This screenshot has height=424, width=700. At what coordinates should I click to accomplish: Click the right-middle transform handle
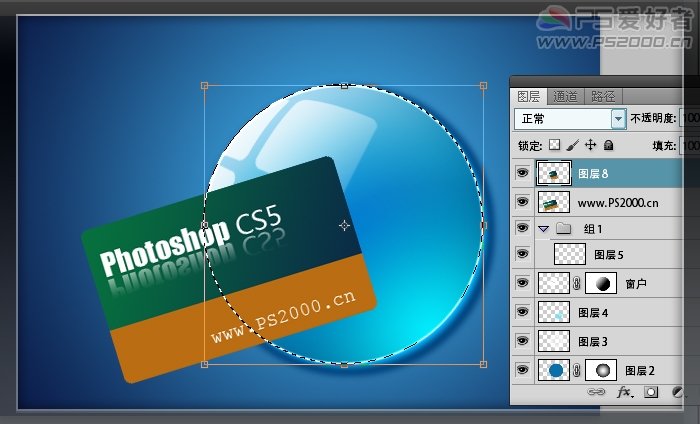click(483, 225)
